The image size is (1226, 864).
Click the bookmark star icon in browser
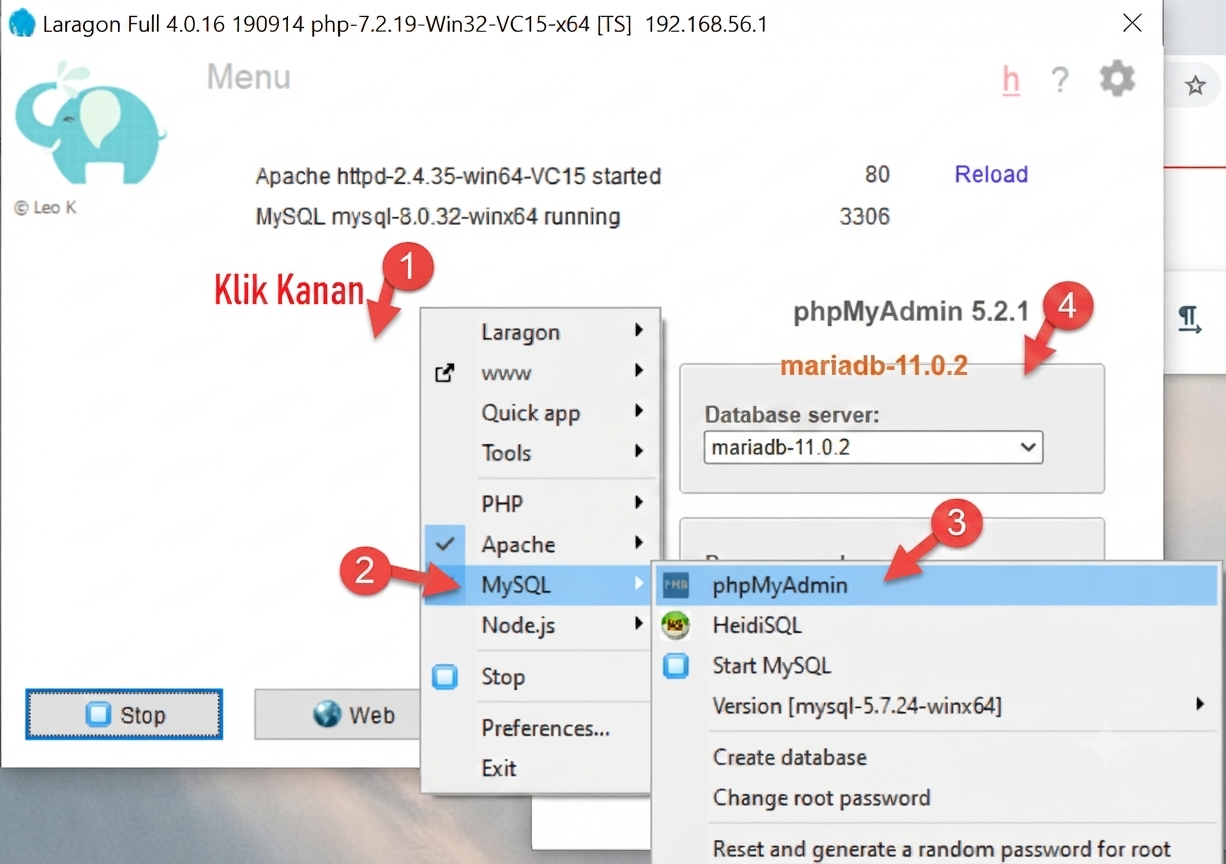click(1195, 86)
